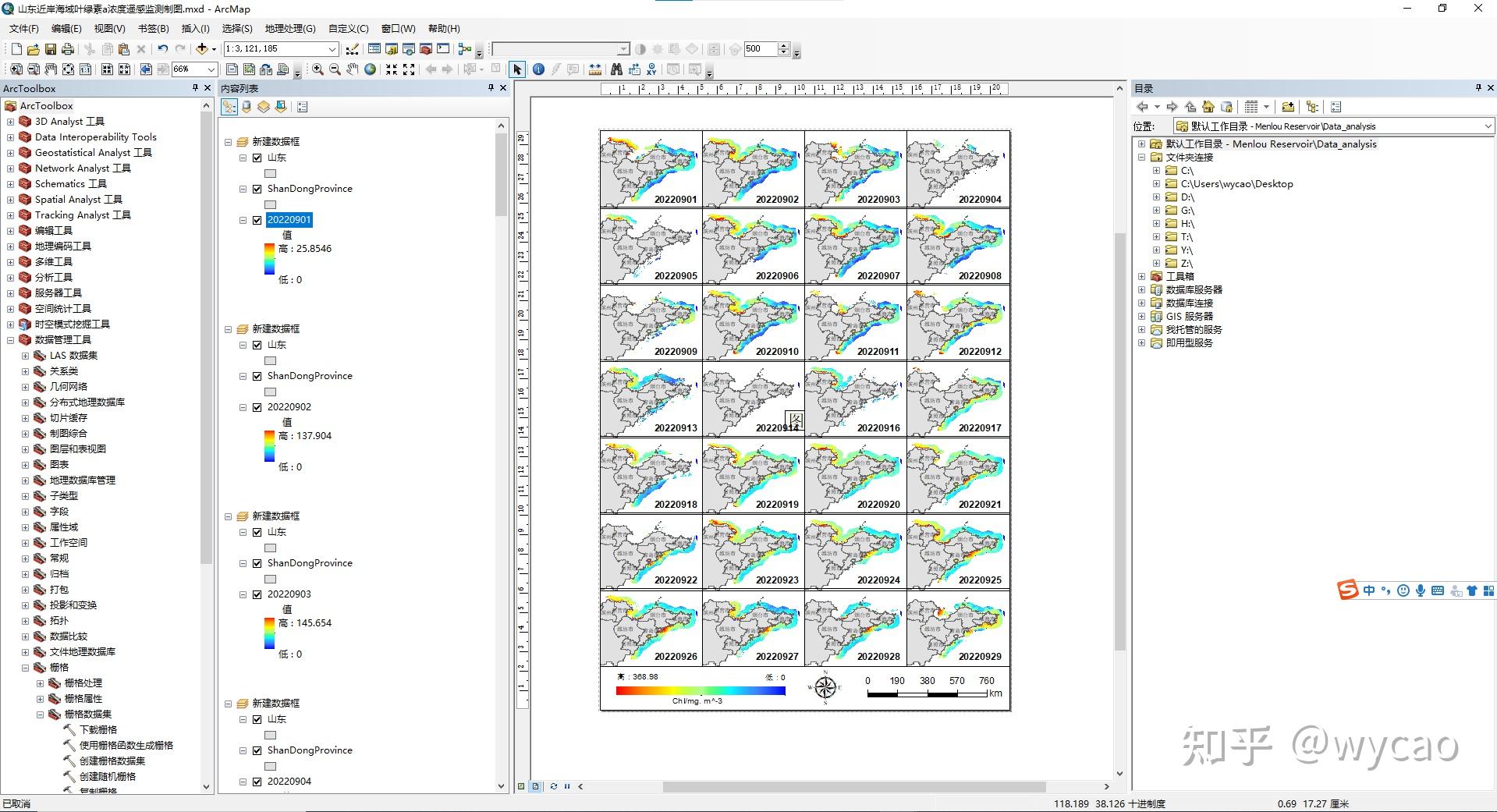Open the Find binoculars tool
This screenshot has width=1497, height=812.
(616, 69)
